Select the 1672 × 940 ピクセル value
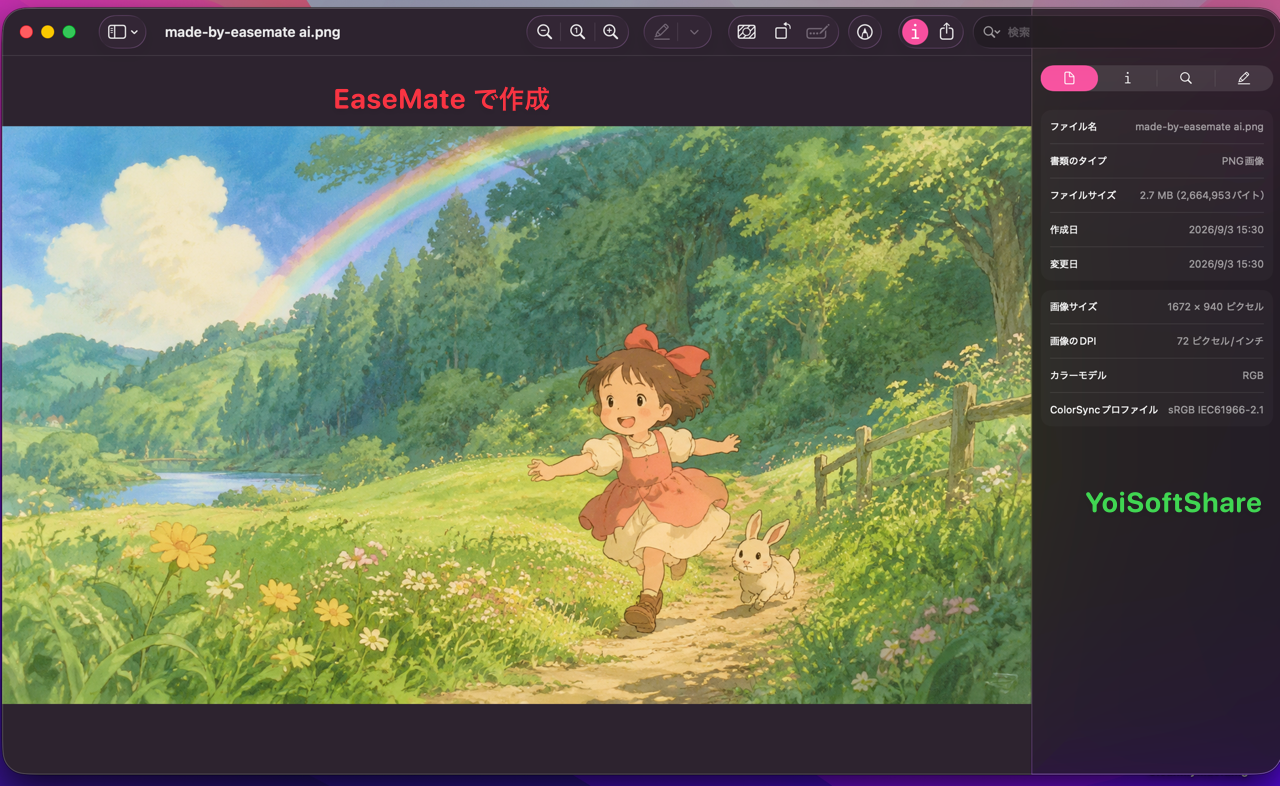Image resolution: width=1280 pixels, height=786 pixels. pyautogui.click(x=1215, y=307)
